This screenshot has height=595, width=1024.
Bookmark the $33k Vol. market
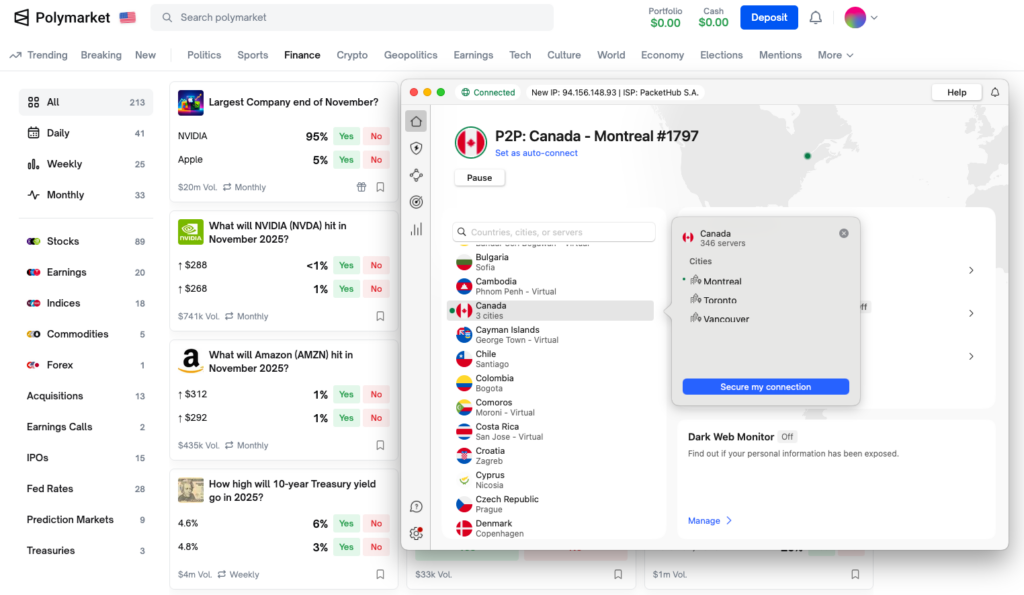(x=618, y=575)
